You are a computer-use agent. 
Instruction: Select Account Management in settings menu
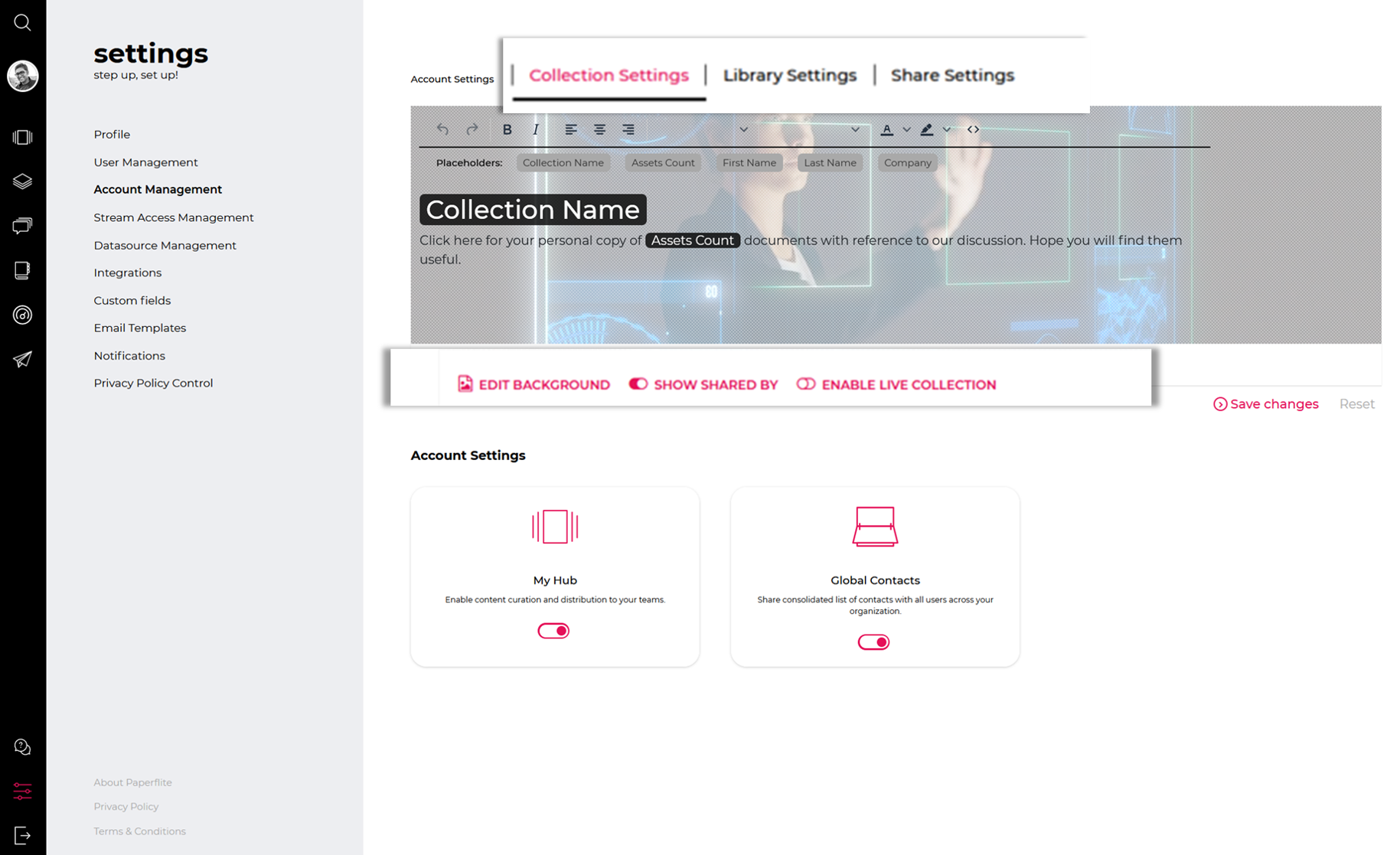(x=158, y=189)
